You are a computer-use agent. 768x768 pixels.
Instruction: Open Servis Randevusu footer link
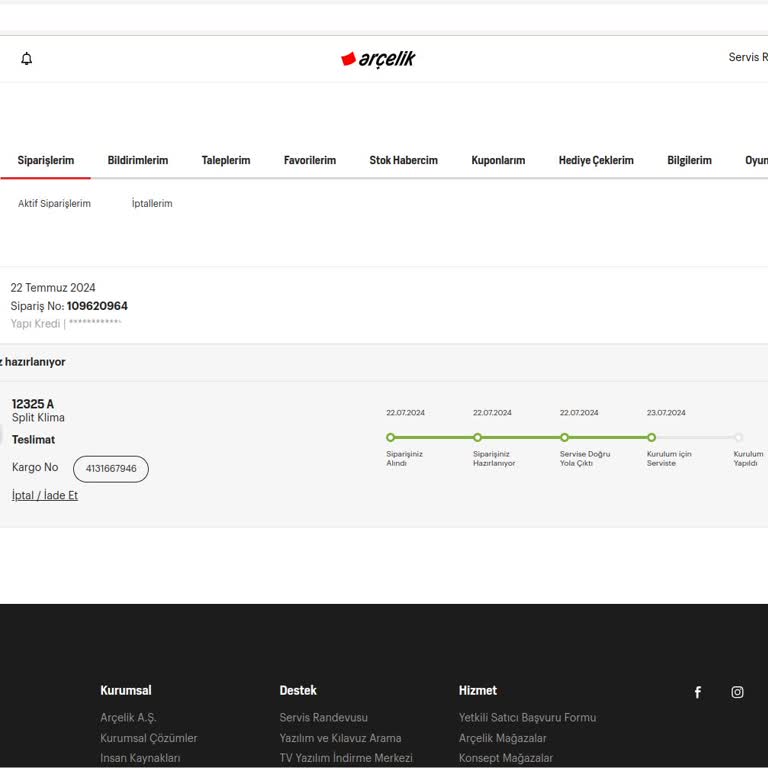click(x=323, y=718)
